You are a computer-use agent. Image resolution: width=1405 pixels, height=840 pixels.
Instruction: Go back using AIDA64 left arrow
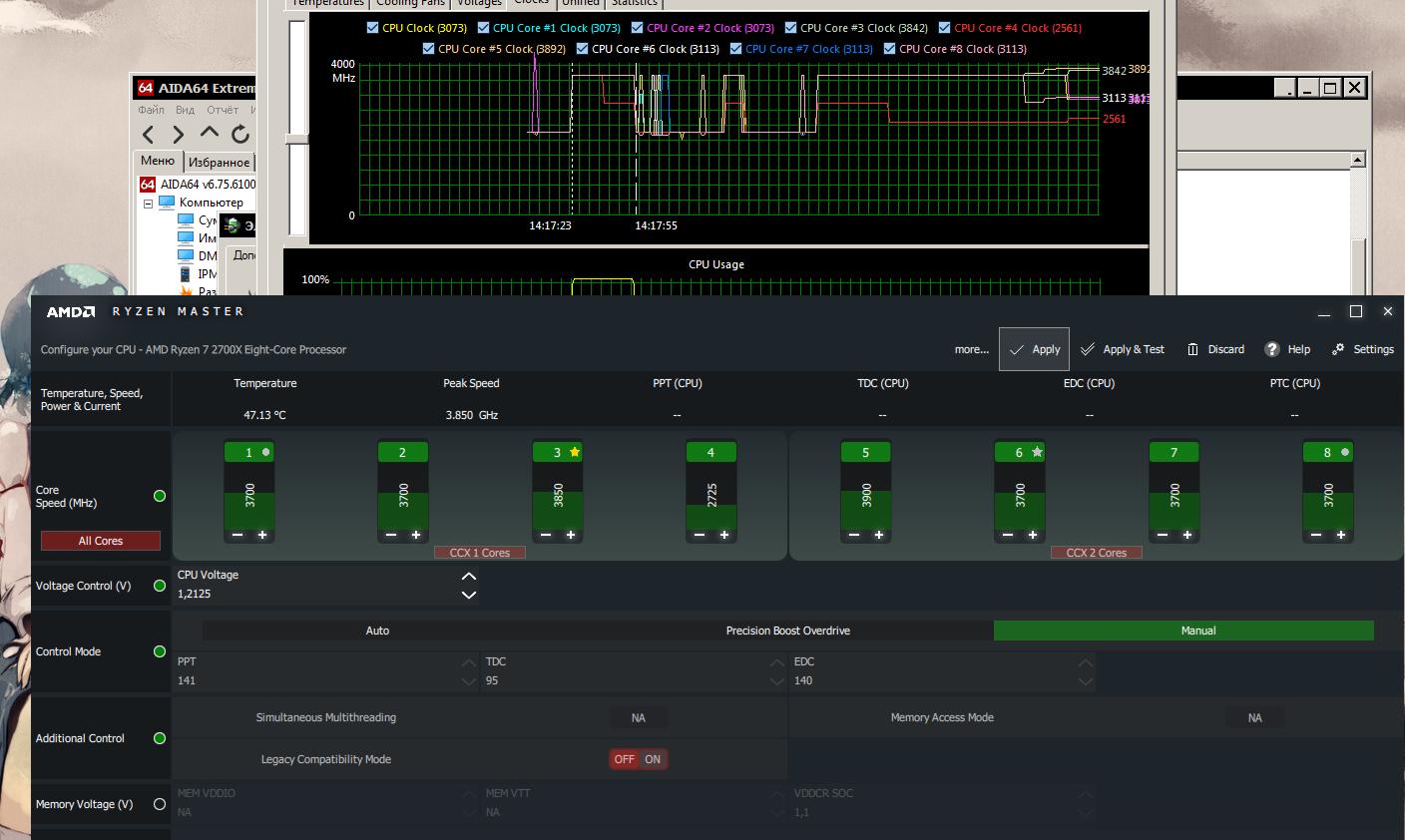[149, 135]
